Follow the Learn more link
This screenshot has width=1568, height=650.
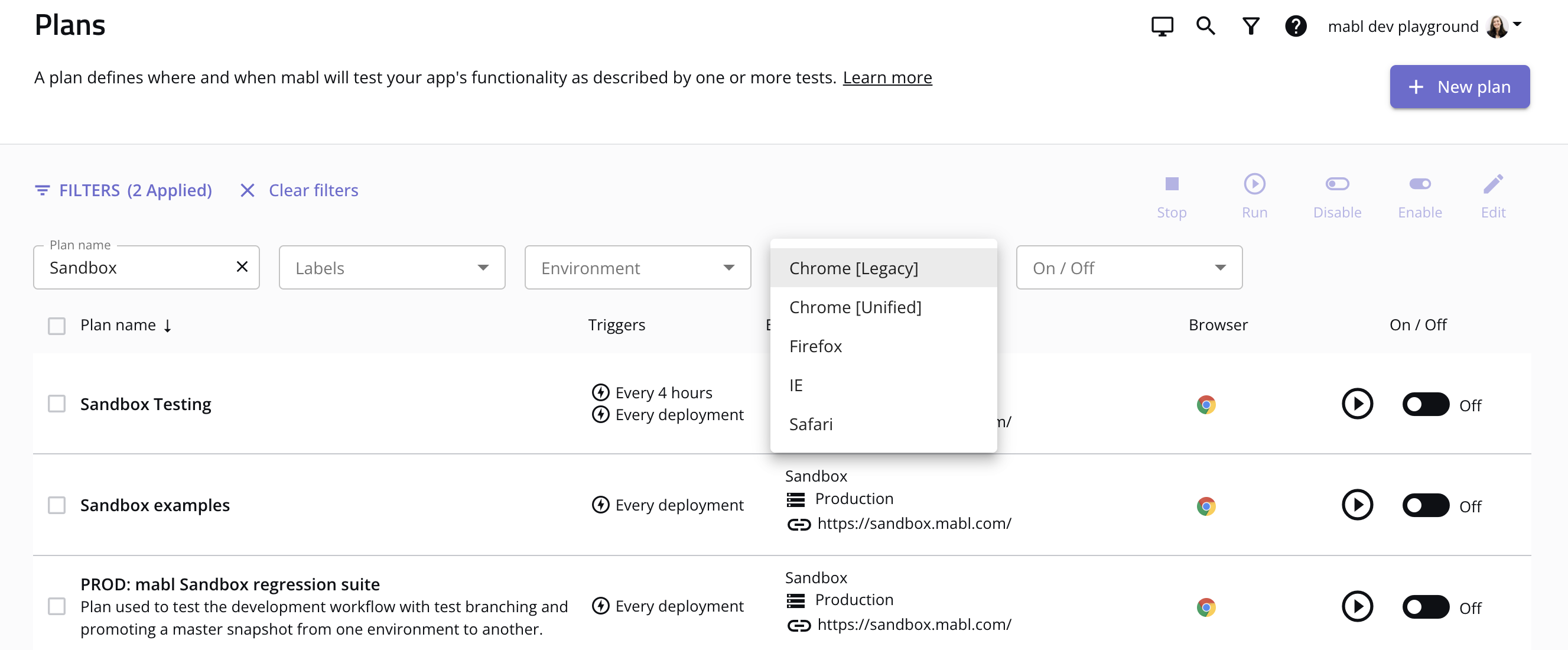coord(887,78)
